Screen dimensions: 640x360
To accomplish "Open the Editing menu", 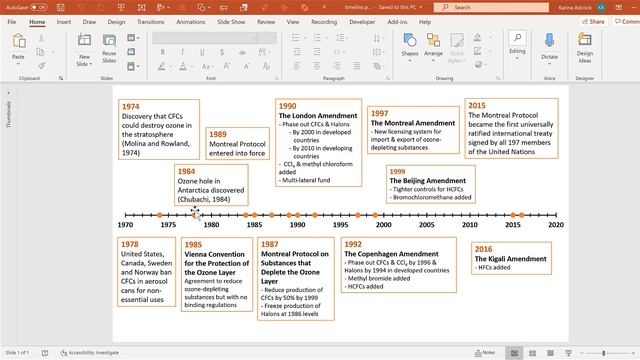I will [x=517, y=45].
